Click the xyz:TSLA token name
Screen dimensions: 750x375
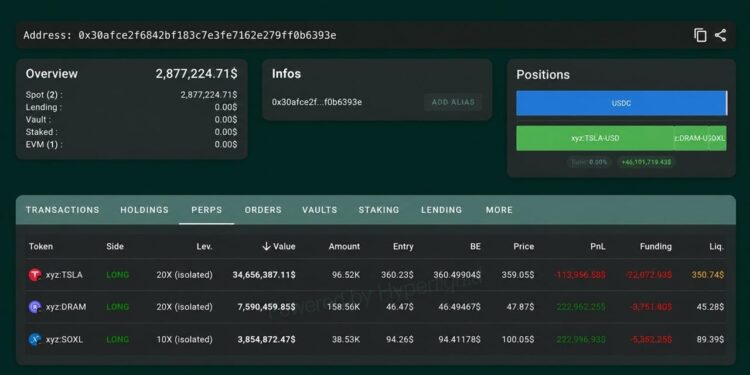click(64, 275)
